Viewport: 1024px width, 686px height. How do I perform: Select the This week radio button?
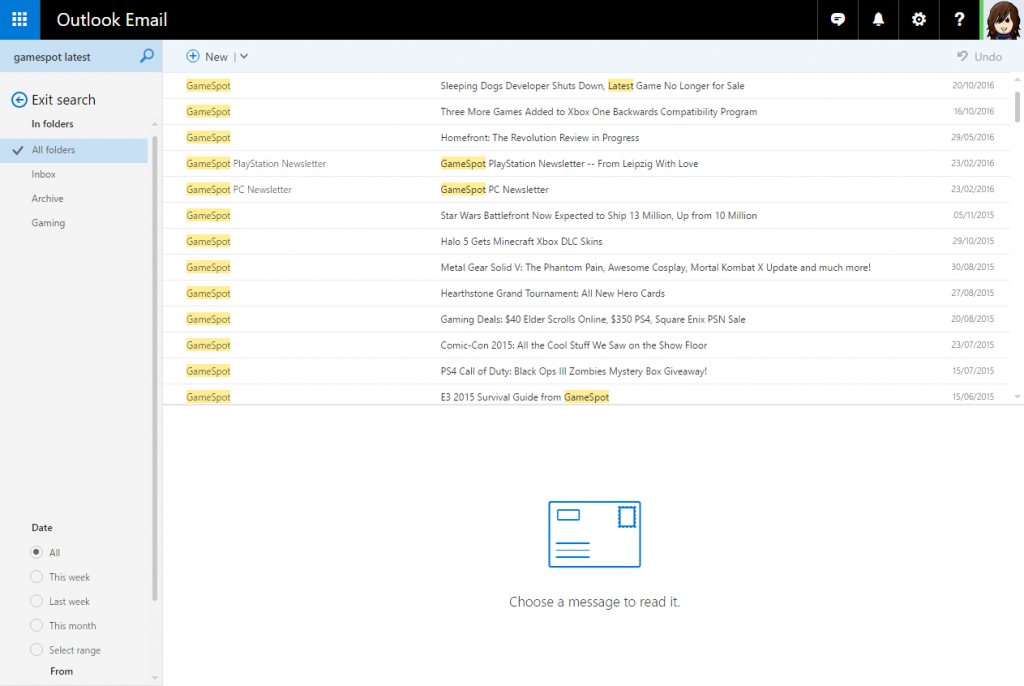click(x=37, y=576)
